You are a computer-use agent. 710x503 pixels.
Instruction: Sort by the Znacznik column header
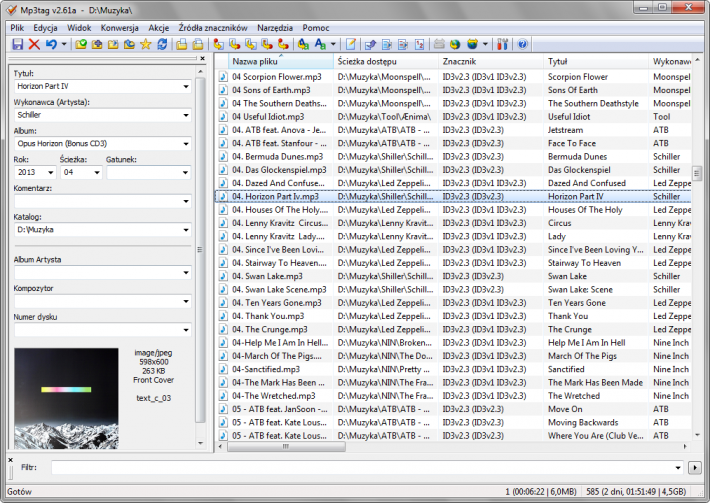pos(491,61)
